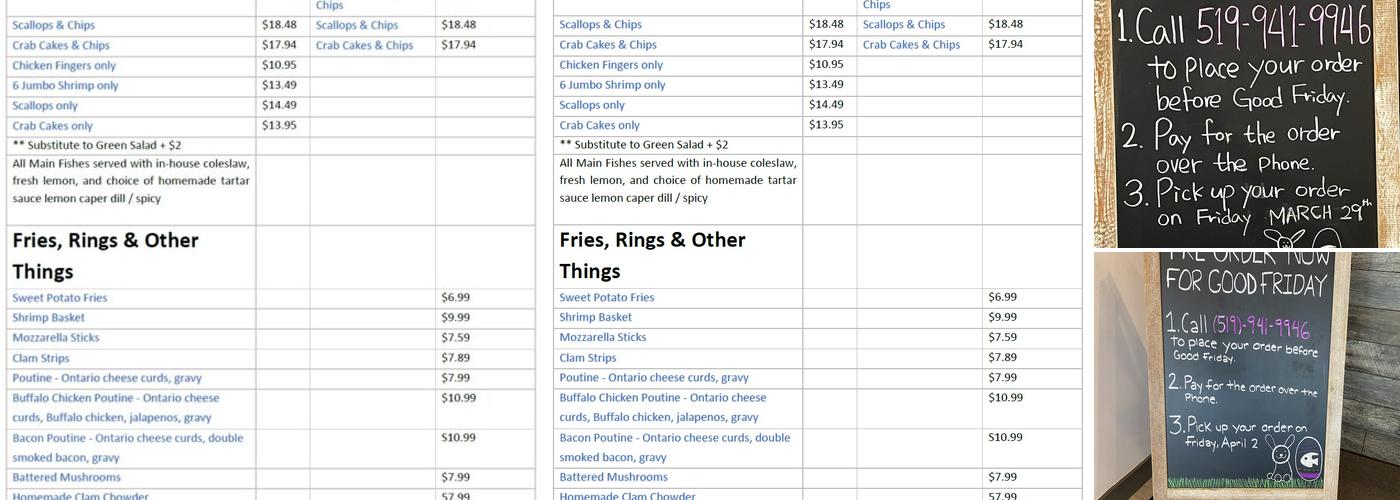Click Buffalo Chicken Poutine in left menu
The width and height of the screenshot is (1400, 500).
point(115,398)
